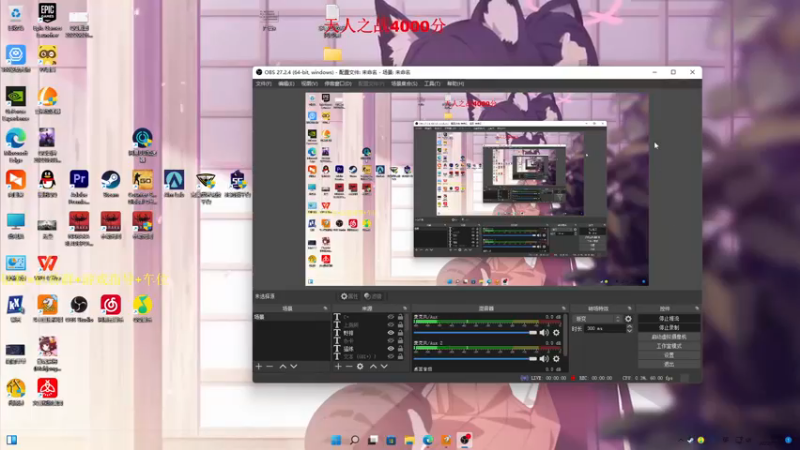Click 停止录制 stop recording button

(669, 328)
